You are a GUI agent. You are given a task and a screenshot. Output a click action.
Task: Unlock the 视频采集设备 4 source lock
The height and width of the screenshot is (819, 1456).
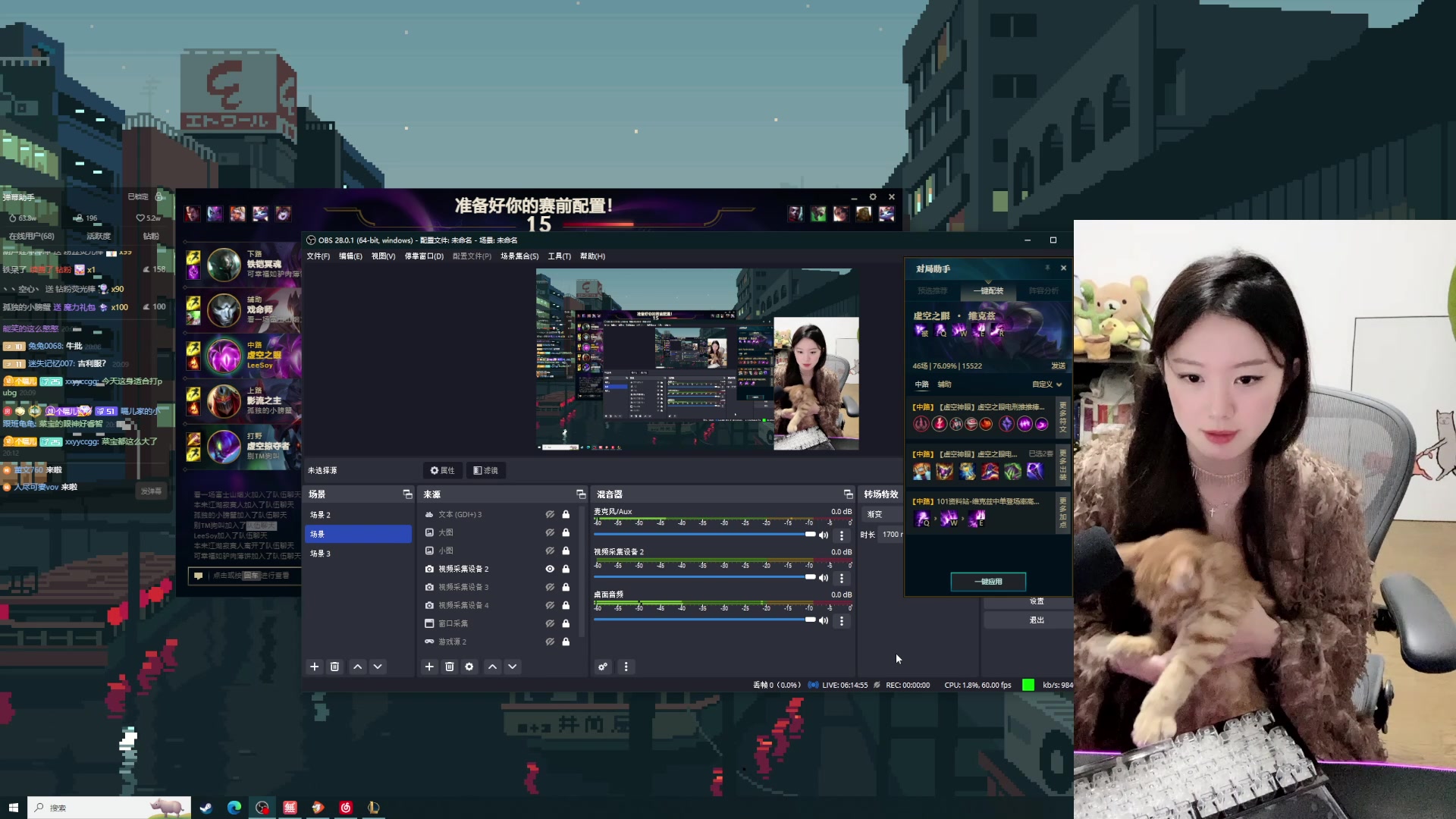(566, 605)
